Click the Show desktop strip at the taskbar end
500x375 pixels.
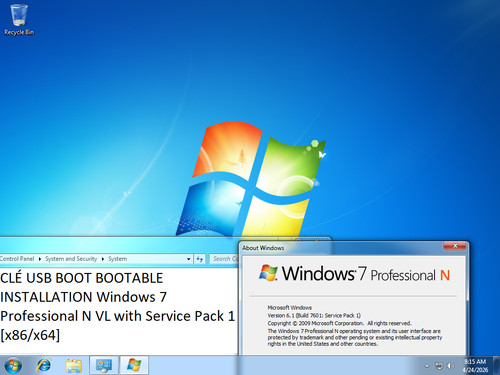click(496, 365)
